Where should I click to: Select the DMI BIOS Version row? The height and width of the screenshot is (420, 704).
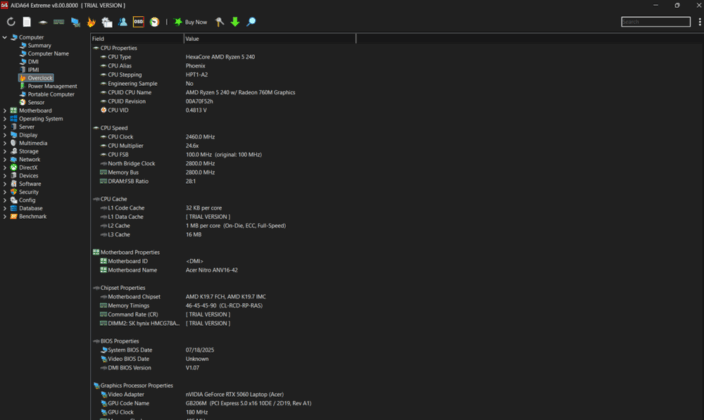pos(224,368)
